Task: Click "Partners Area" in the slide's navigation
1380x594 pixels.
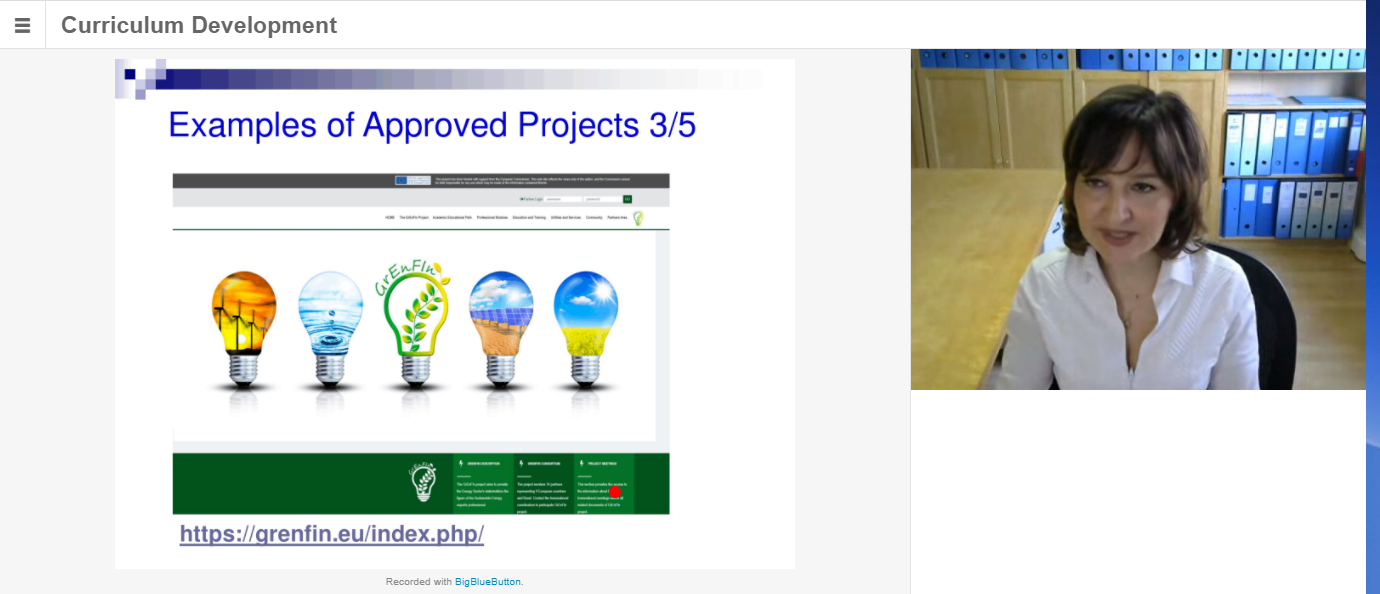Action: tap(617, 217)
